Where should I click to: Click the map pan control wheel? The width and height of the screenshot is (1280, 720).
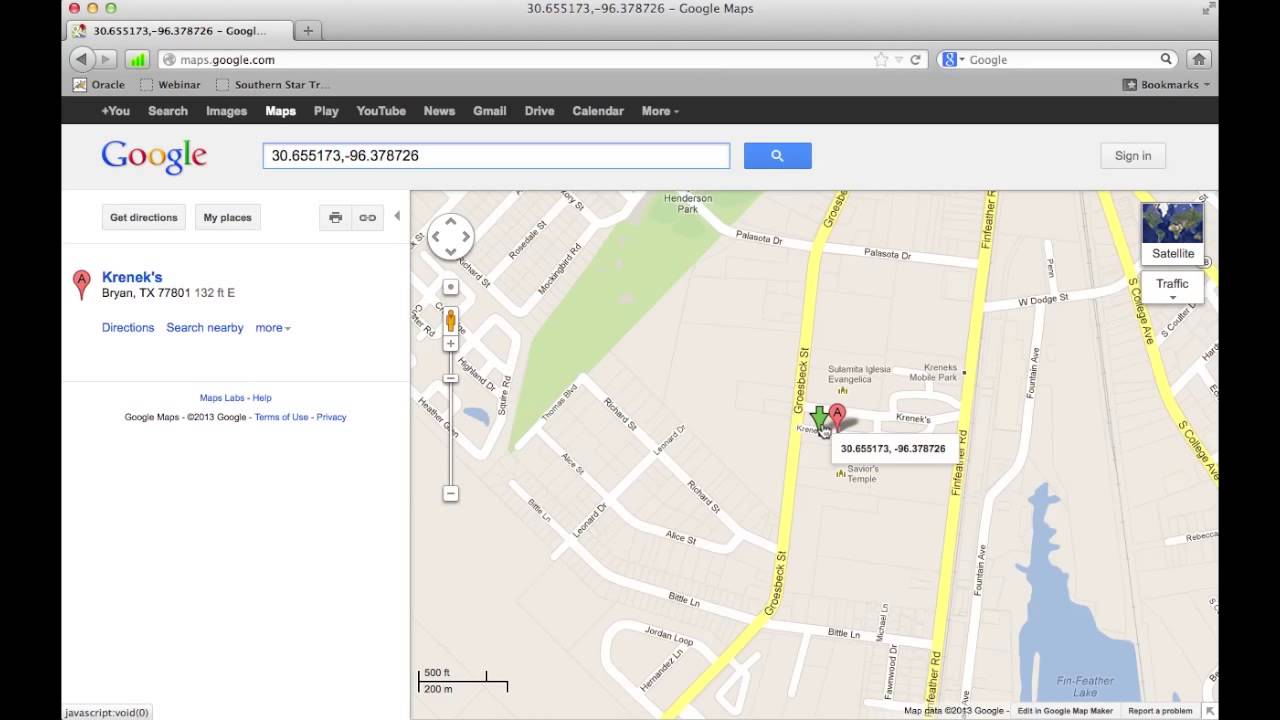coord(451,237)
